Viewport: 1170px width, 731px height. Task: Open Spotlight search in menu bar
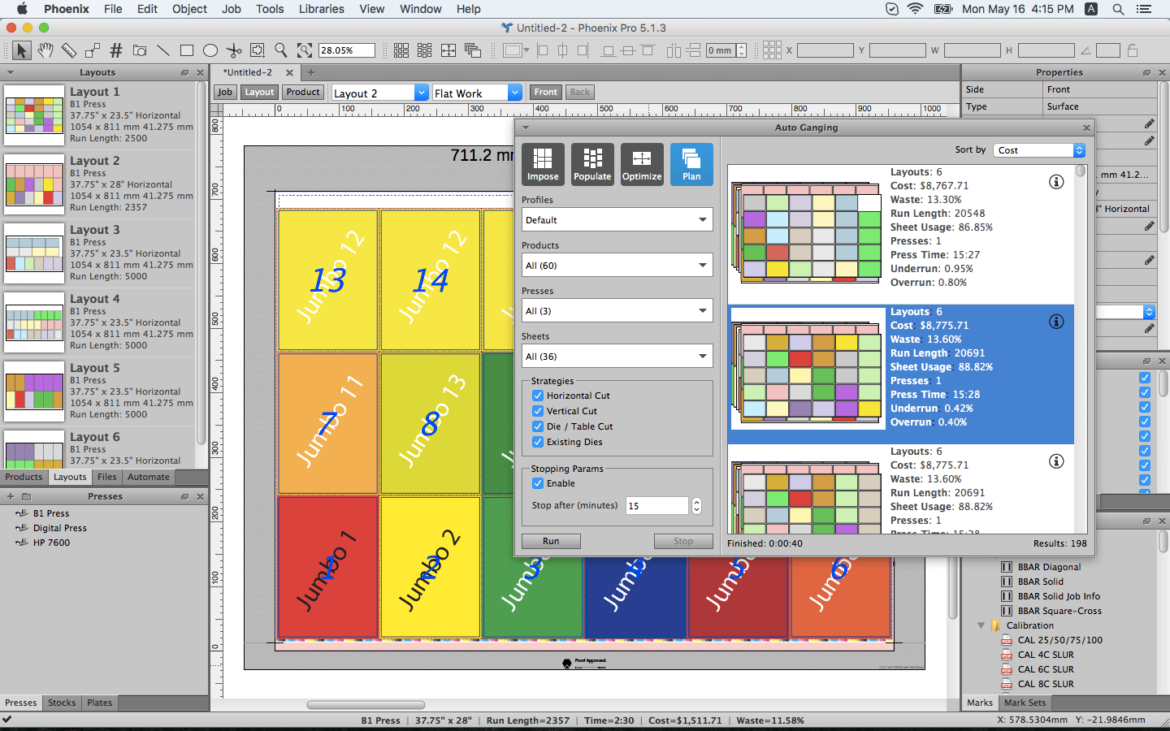[1118, 9]
